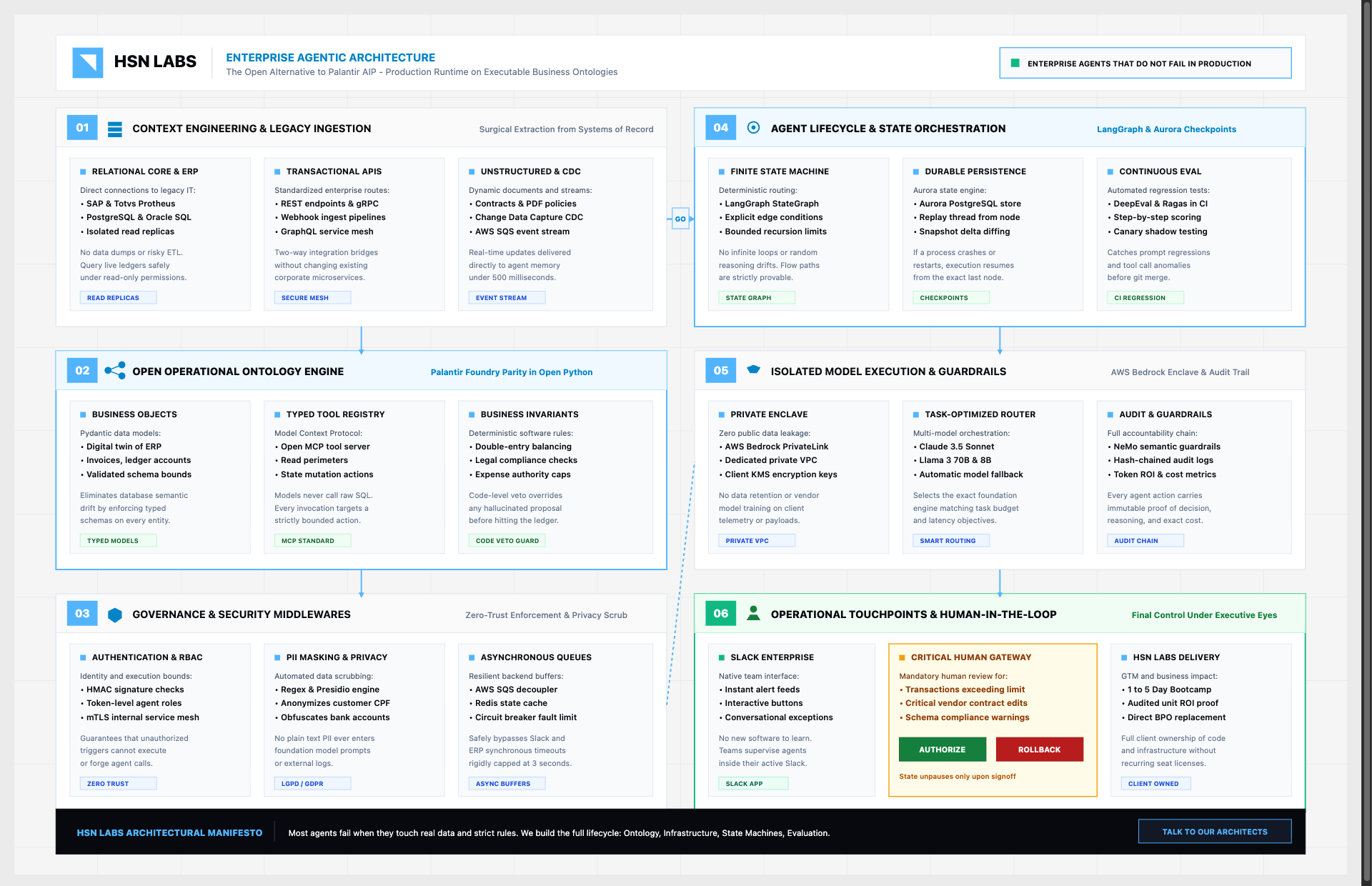Click the ZERO TRUST tag

tap(118, 784)
